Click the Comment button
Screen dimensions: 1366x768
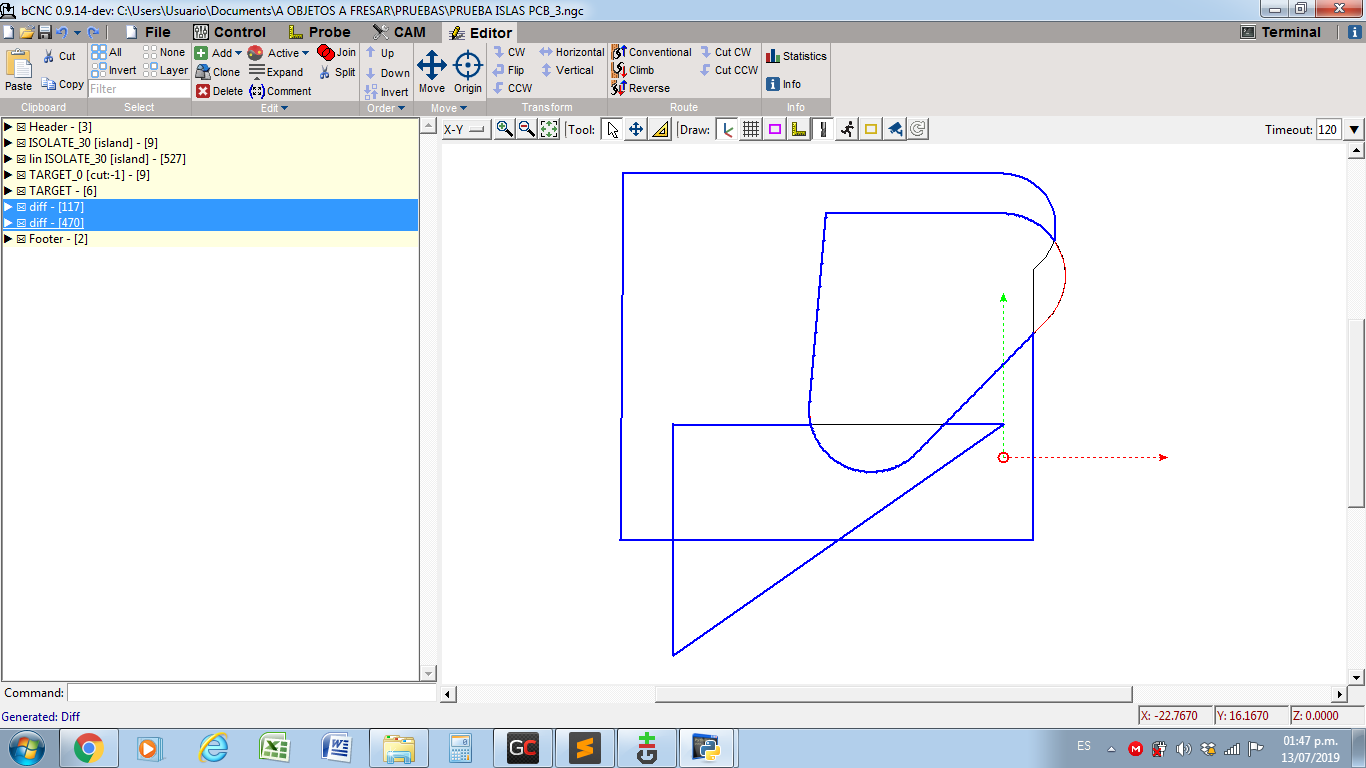click(x=280, y=91)
